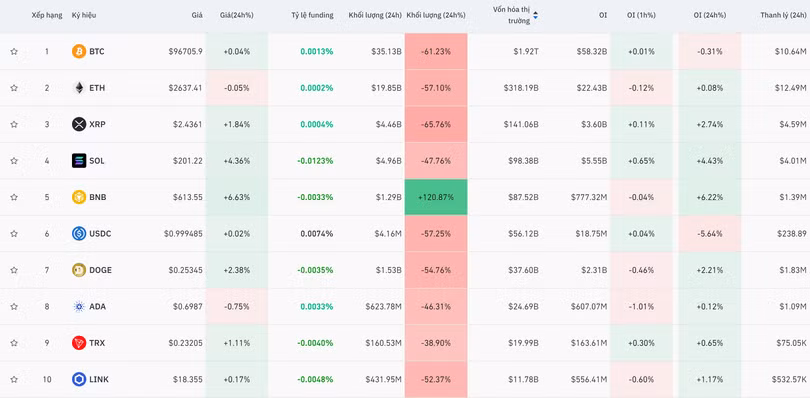The width and height of the screenshot is (810, 398).
Task: Open the DOGE symbol link
Action: coord(100,270)
